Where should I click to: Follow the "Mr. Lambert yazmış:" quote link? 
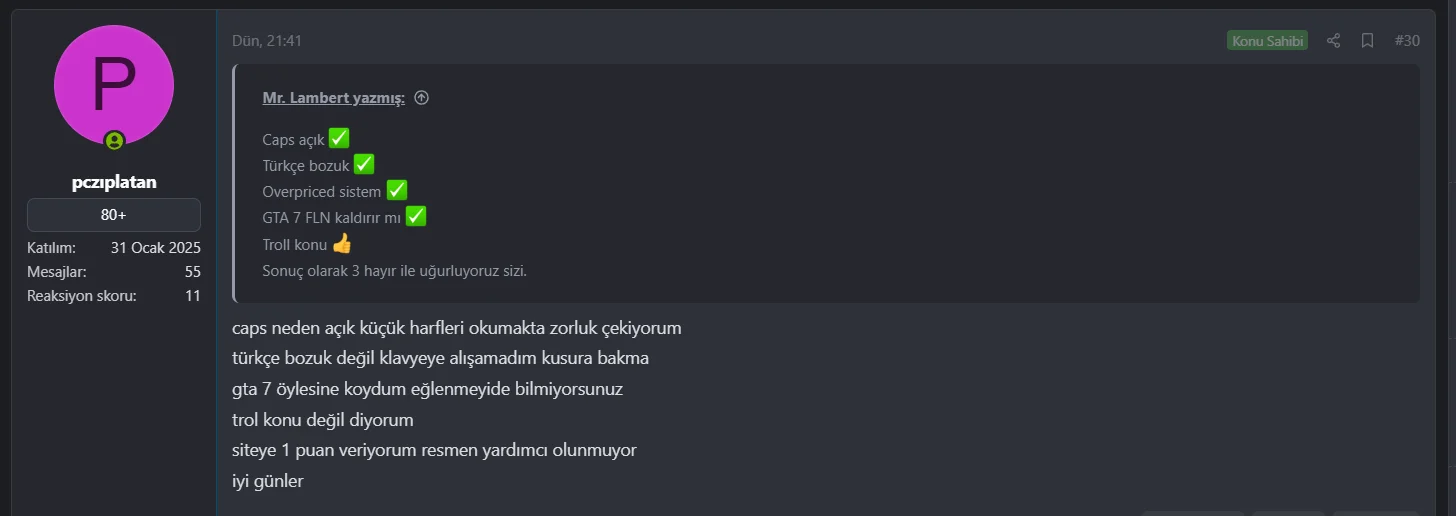point(333,98)
